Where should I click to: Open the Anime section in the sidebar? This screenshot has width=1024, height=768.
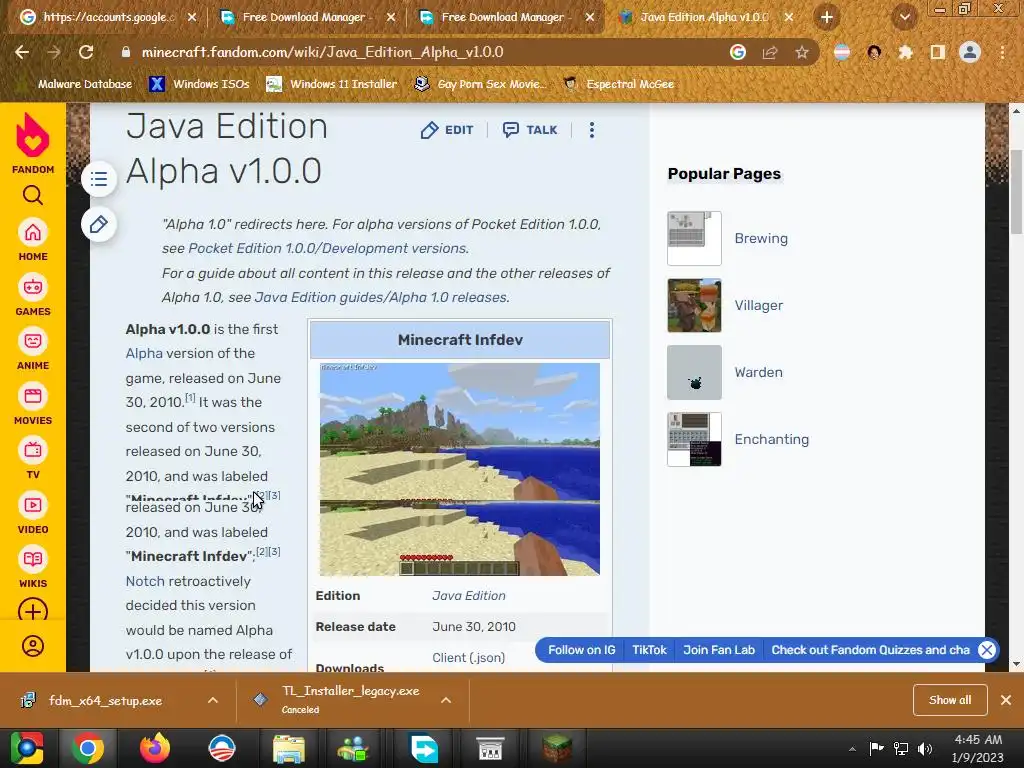click(x=33, y=350)
